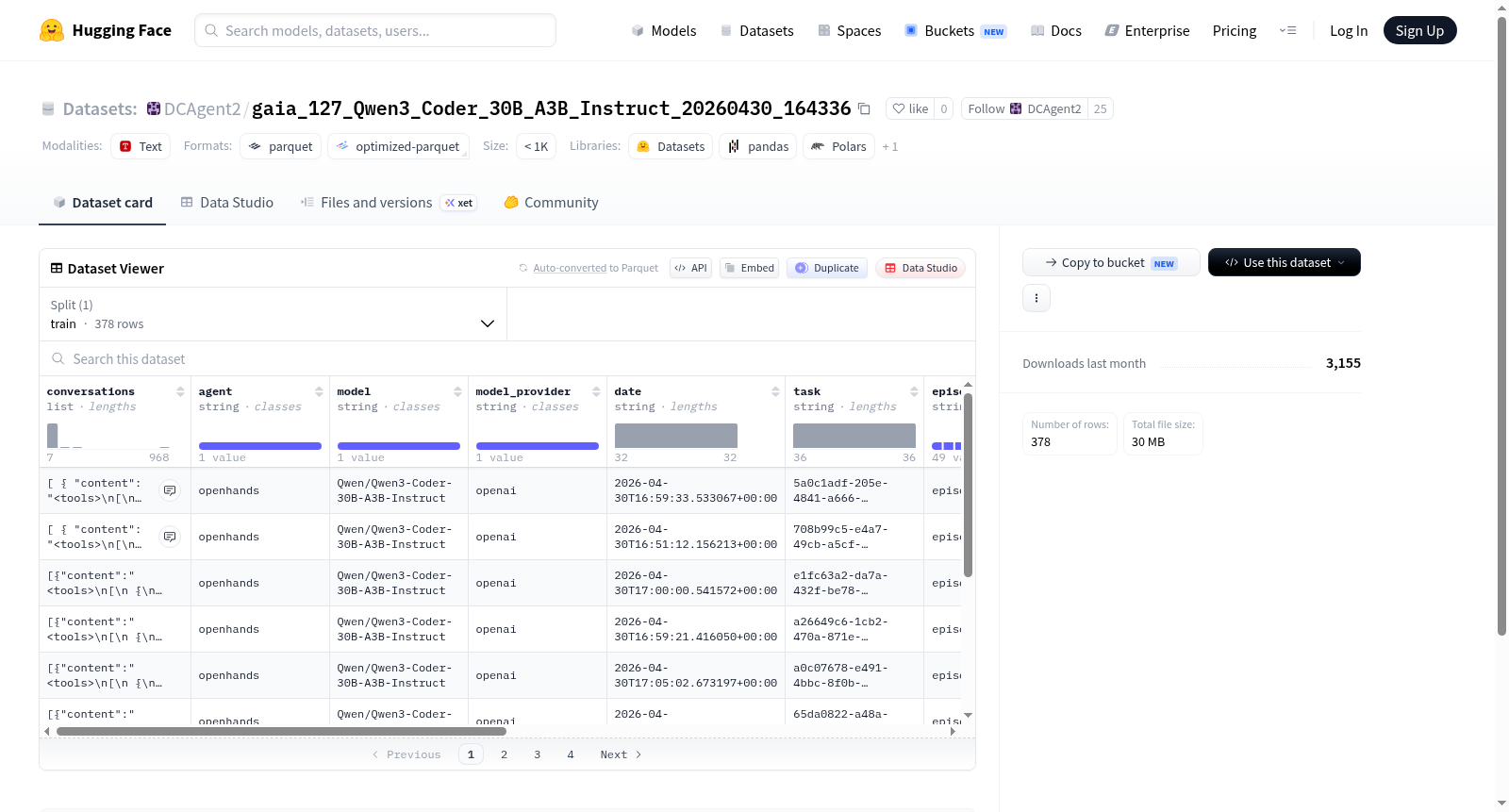Click the pandas library tag

[x=758, y=146]
